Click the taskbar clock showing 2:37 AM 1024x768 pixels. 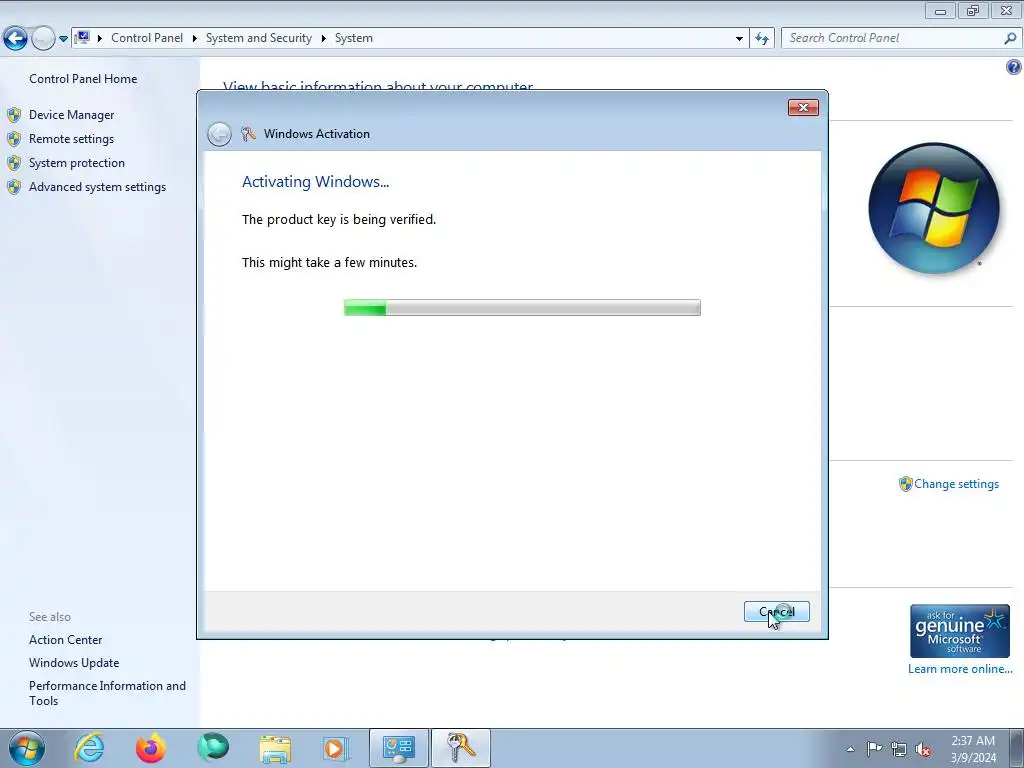pos(973,749)
